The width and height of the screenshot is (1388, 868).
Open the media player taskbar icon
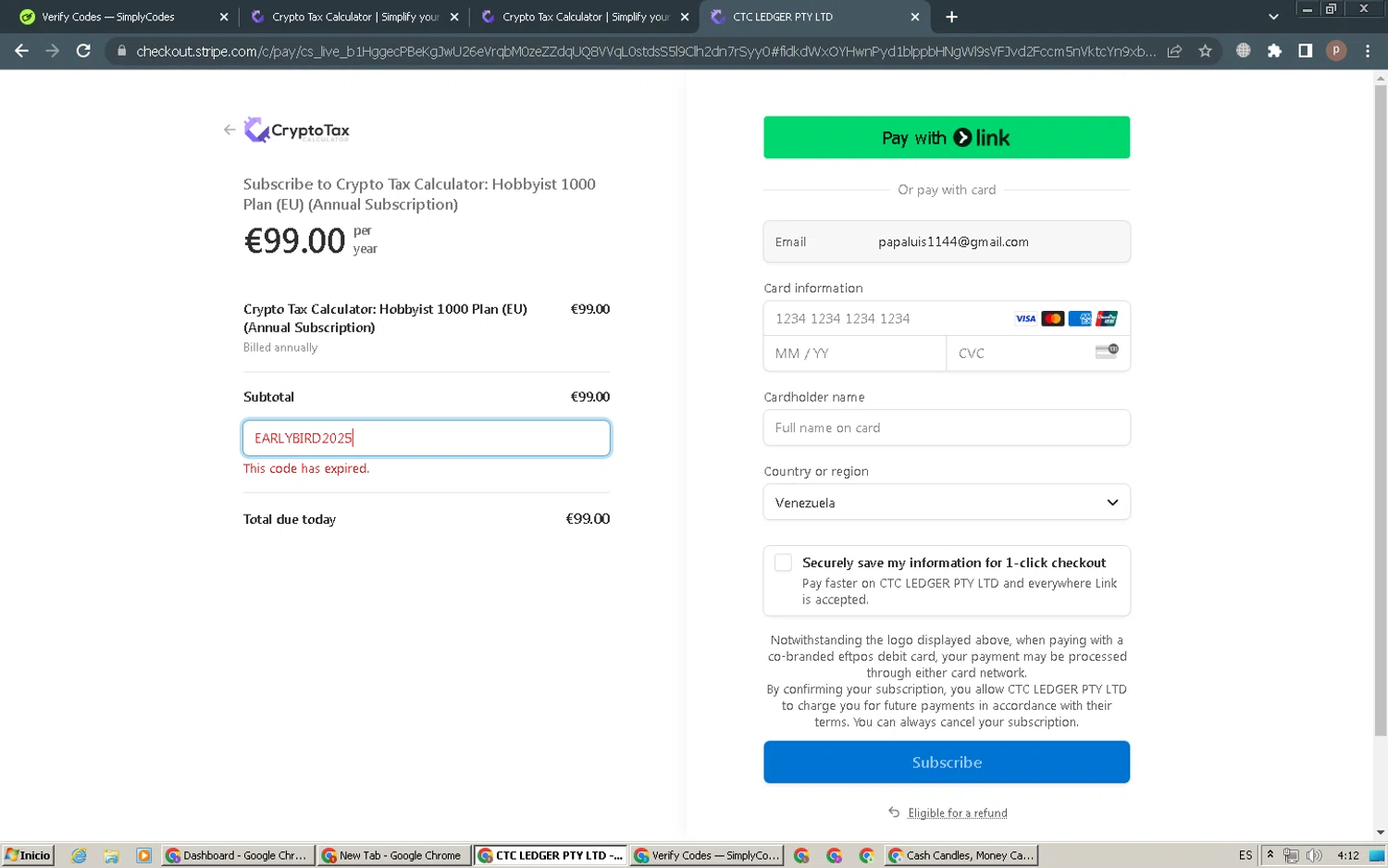pos(143,856)
